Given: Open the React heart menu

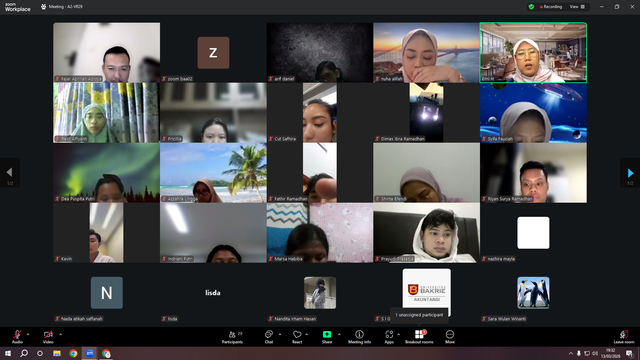Looking at the screenshot, I should 297,337.
